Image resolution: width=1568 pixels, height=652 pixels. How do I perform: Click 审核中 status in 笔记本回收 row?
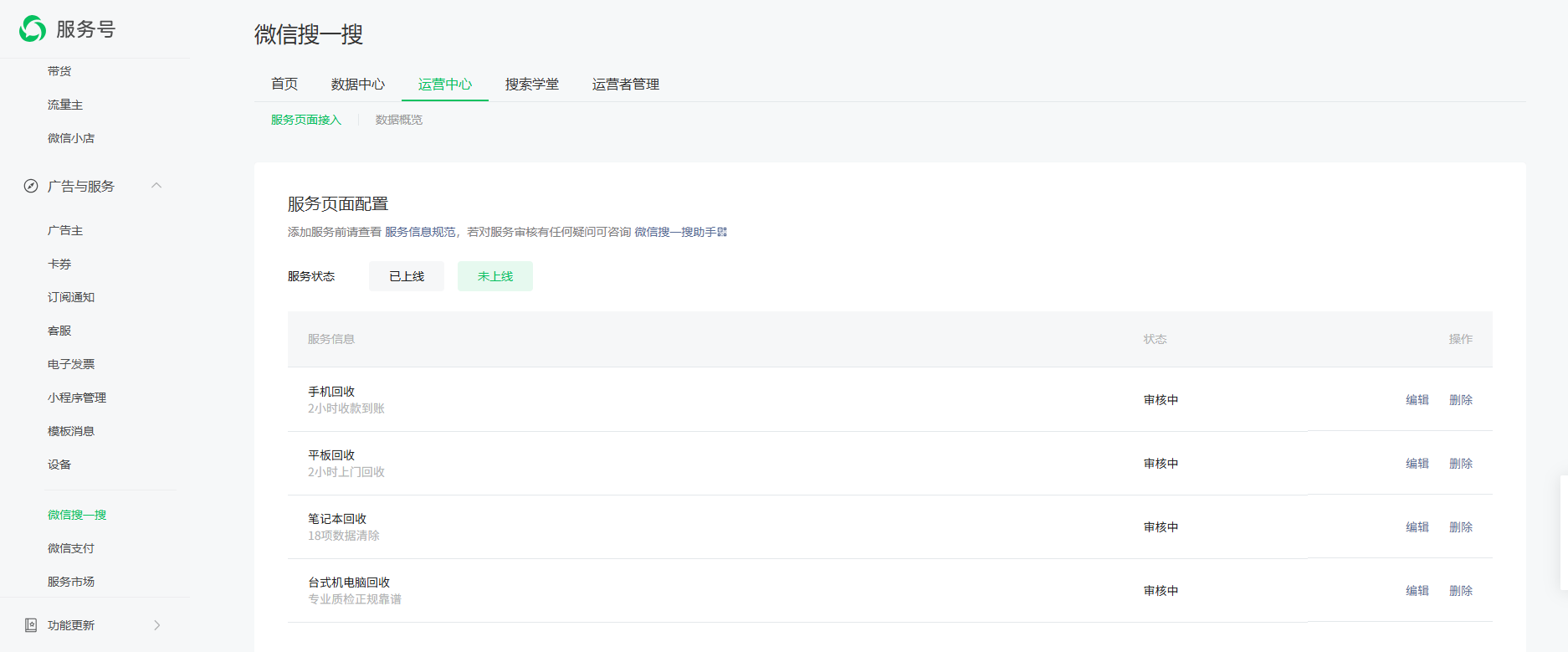coord(1161,527)
